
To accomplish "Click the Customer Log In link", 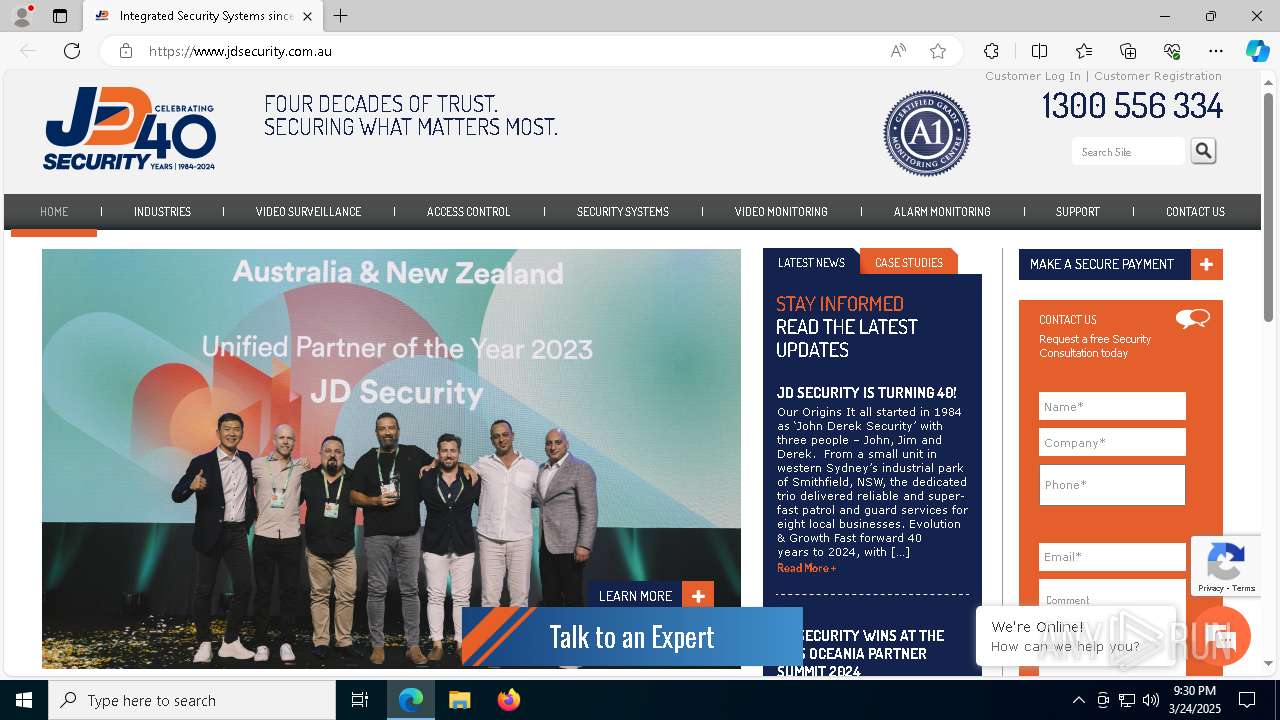I will [1033, 76].
